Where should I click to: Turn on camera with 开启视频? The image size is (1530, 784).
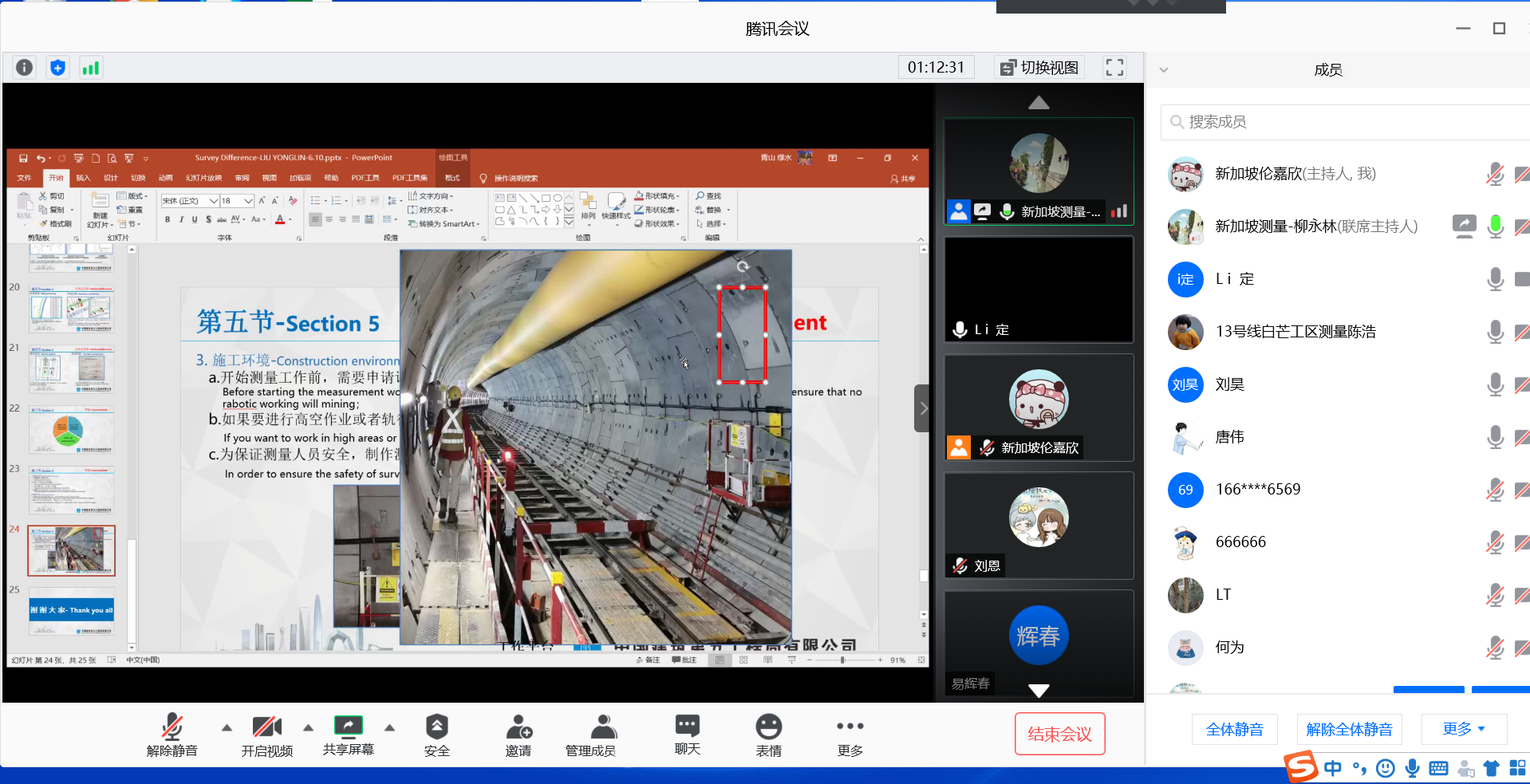point(266,735)
